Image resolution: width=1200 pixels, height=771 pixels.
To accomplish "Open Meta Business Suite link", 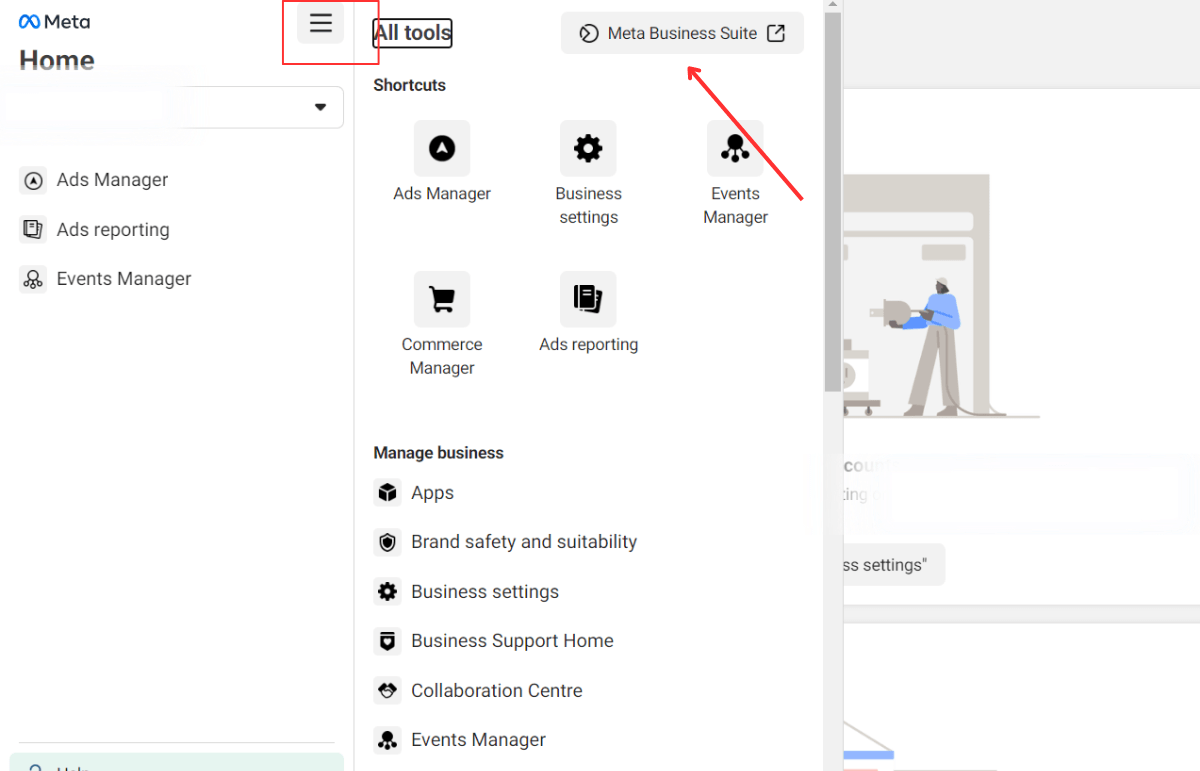I will tap(682, 32).
